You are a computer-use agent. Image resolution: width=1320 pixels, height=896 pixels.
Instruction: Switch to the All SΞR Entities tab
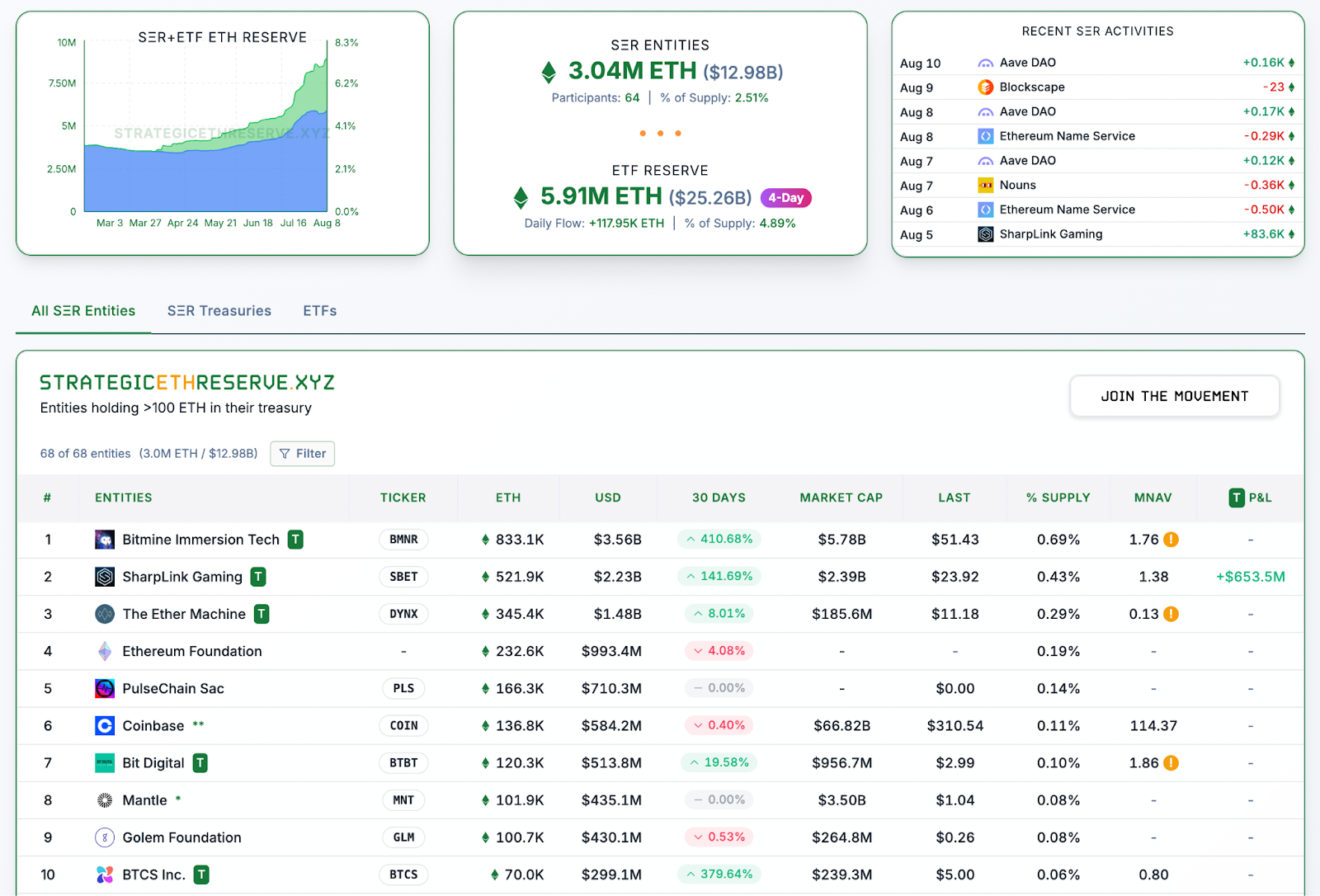click(x=83, y=311)
